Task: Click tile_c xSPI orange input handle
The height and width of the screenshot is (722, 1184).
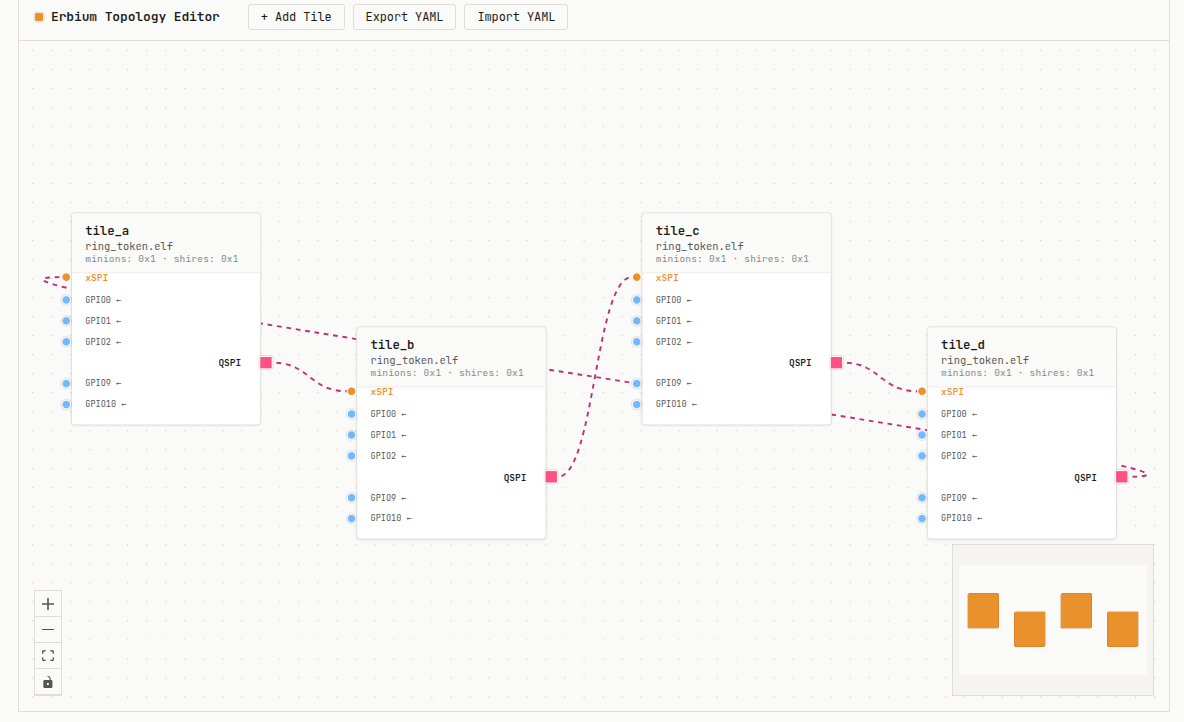Action: point(637,277)
